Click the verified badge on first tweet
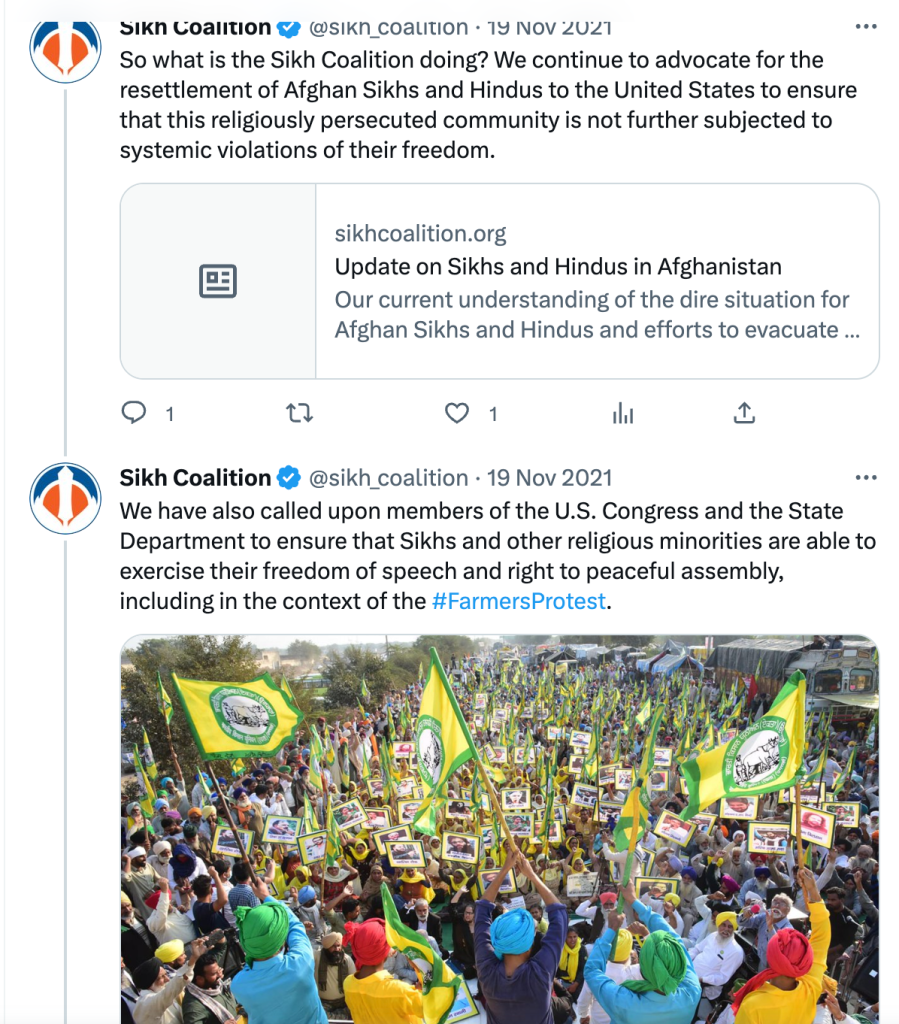899x1024 pixels. tap(289, 27)
